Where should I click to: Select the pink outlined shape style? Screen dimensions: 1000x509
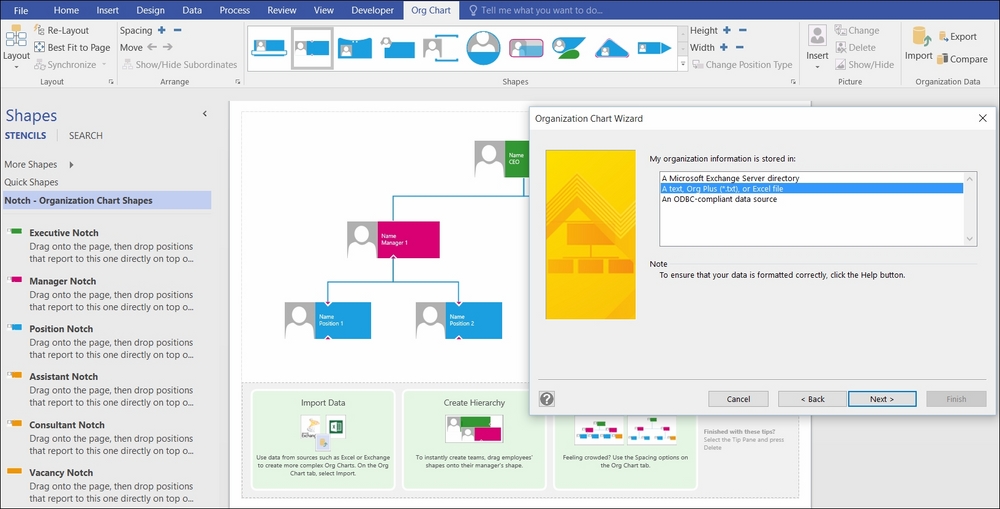pyautogui.click(x=526, y=48)
